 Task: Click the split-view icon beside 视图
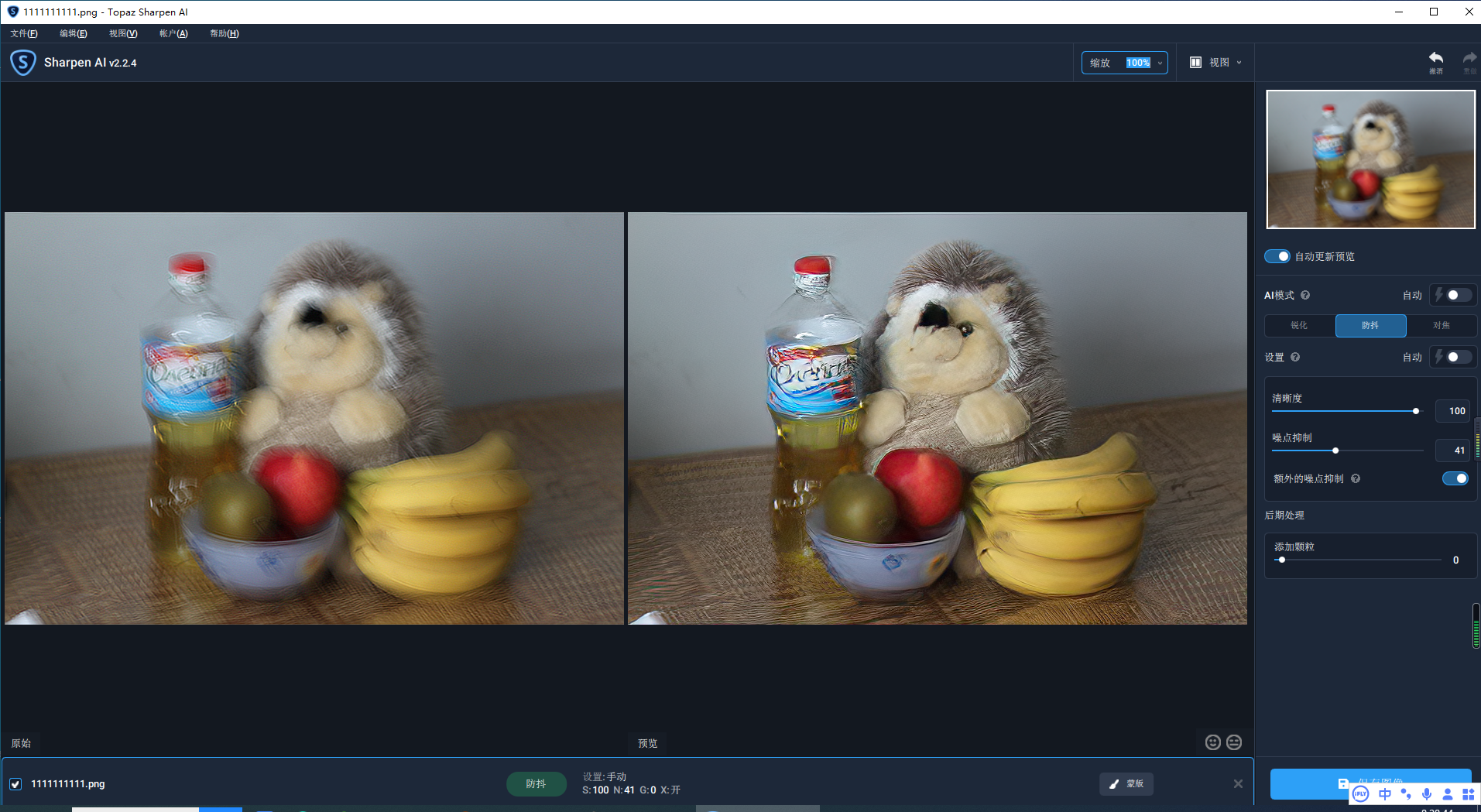(1195, 63)
